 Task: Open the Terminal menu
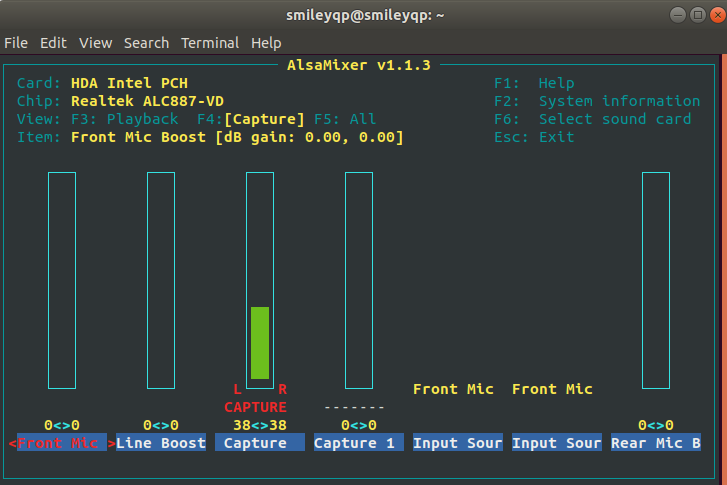coord(210,43)
